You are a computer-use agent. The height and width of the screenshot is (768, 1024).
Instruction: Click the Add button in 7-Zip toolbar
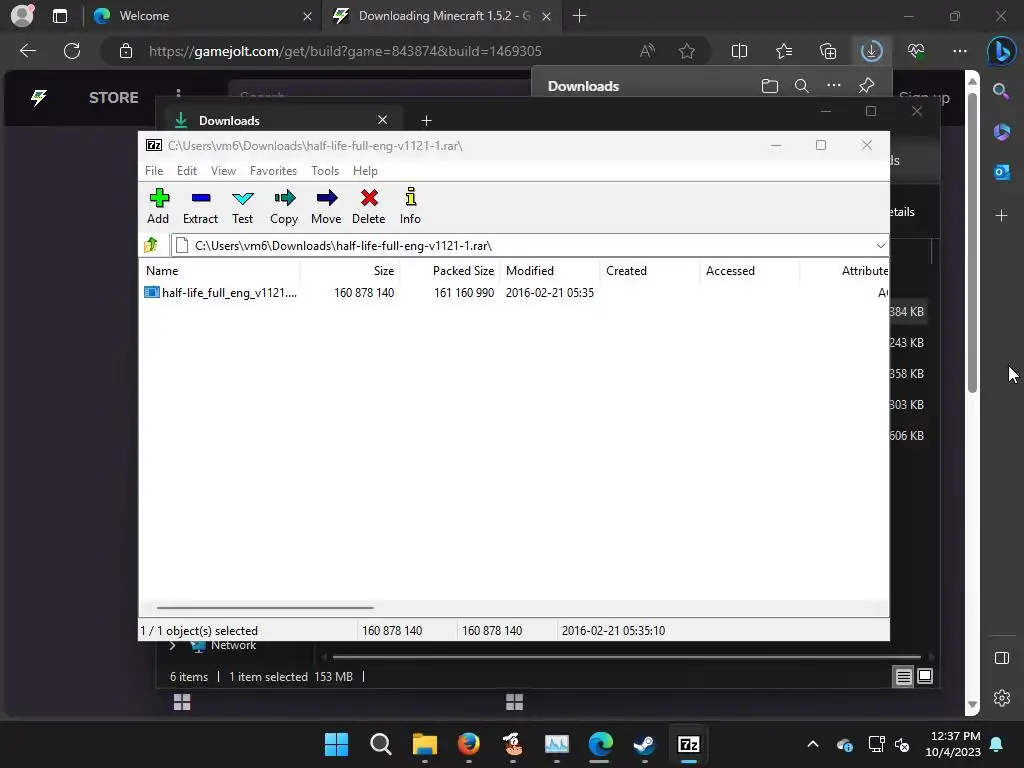pos(158,206)
